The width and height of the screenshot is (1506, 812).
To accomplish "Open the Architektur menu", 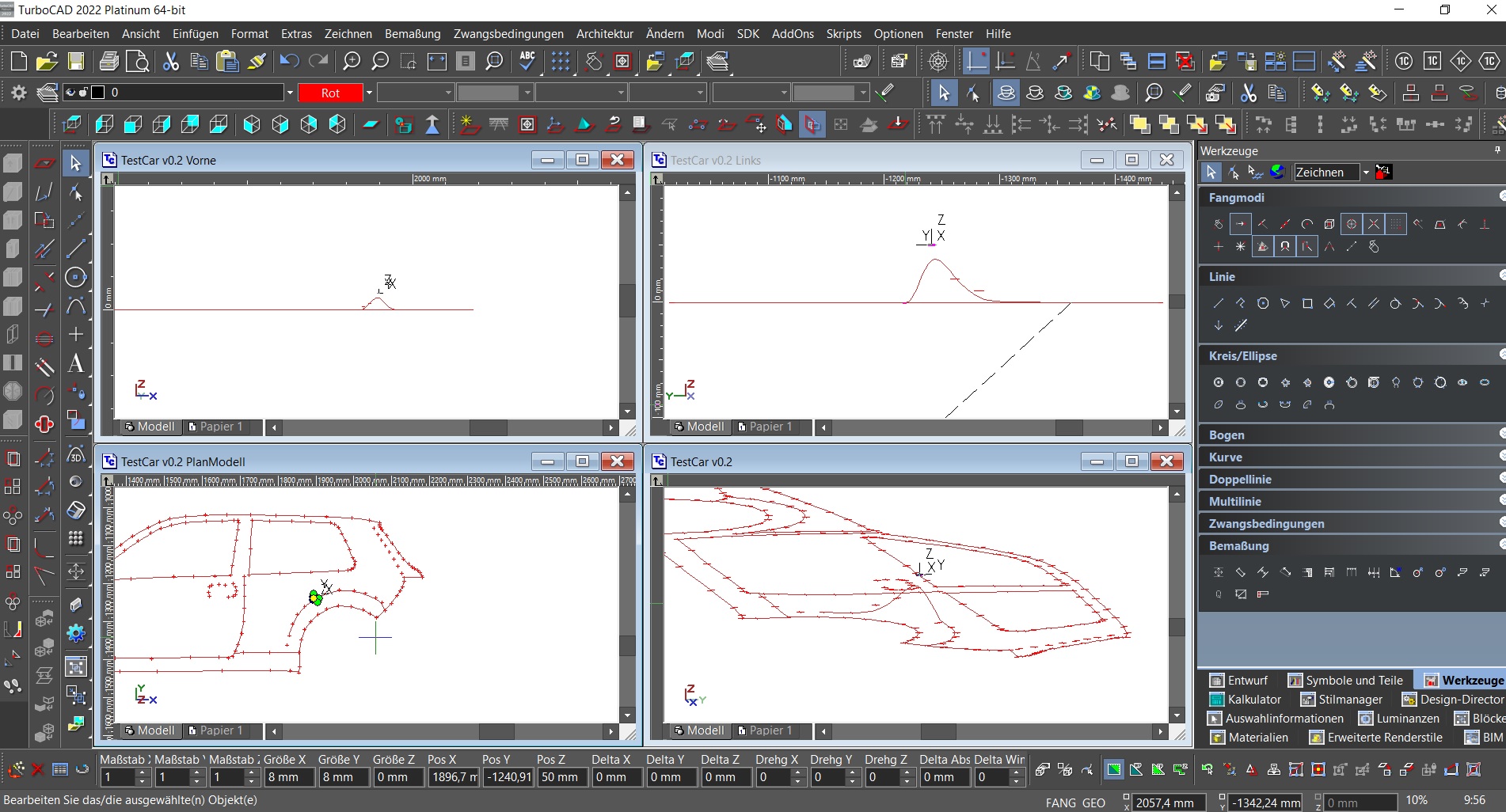I will click(605, 33).
